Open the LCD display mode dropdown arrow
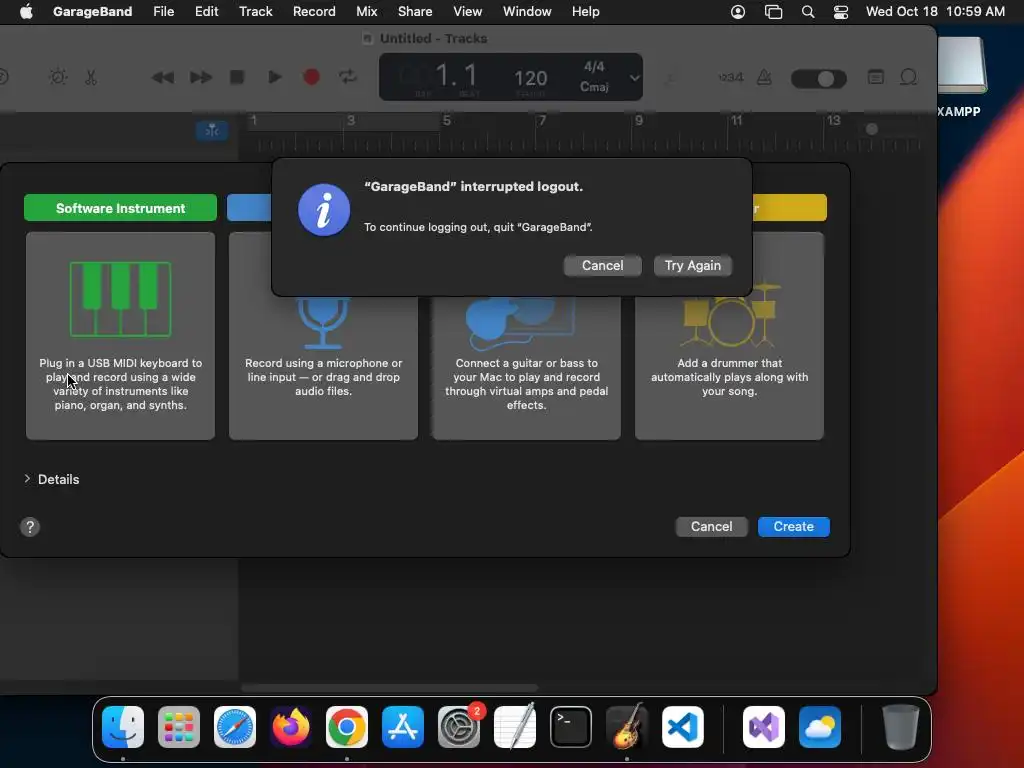Image resolution: width=1024 pixels, height=768 pixels. (634, 78)
